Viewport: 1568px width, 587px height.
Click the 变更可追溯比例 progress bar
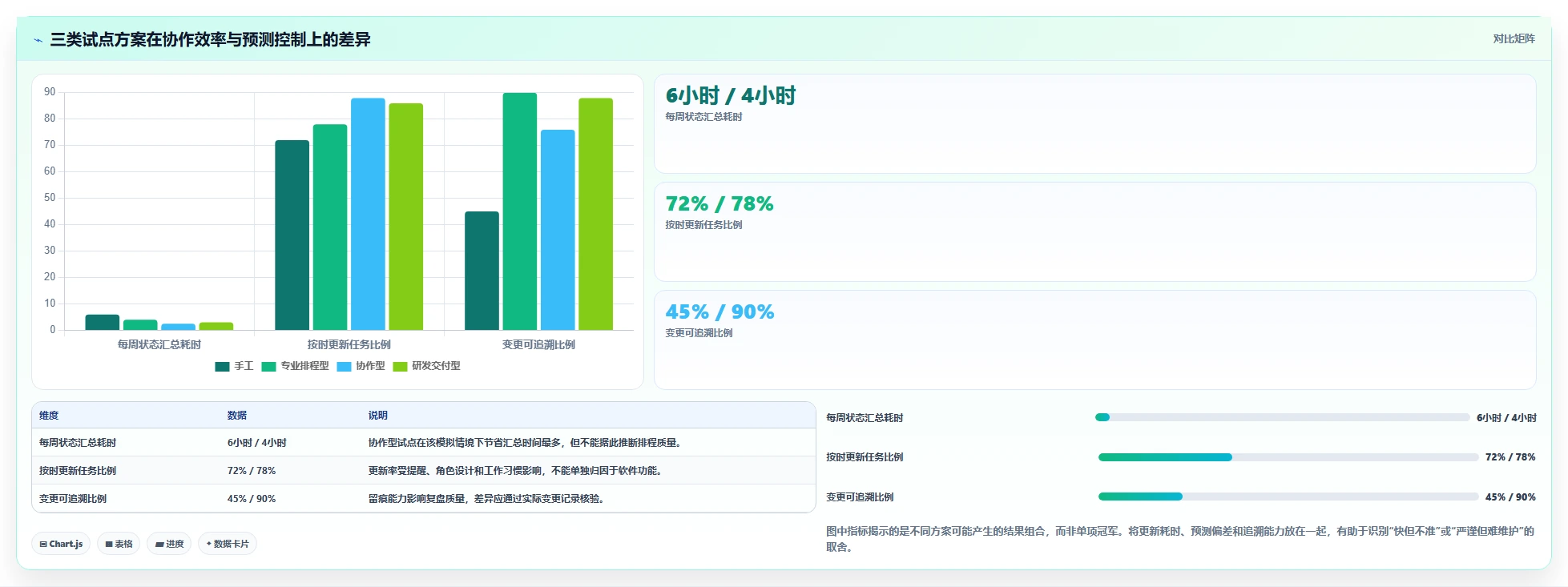(1288, 497)
